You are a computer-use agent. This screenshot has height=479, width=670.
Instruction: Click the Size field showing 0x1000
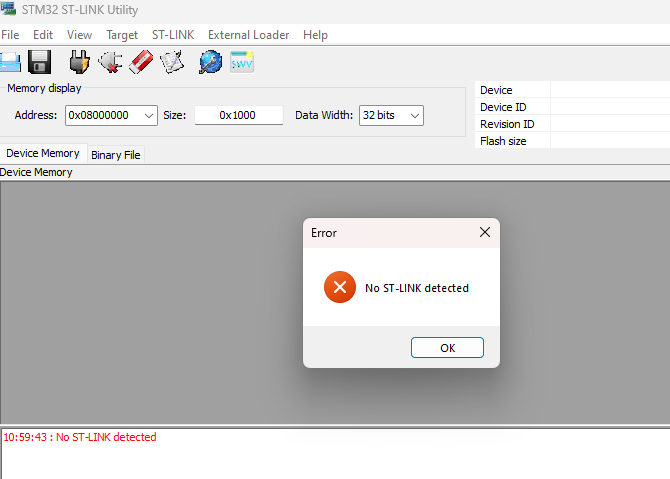(x=239, y=115)
